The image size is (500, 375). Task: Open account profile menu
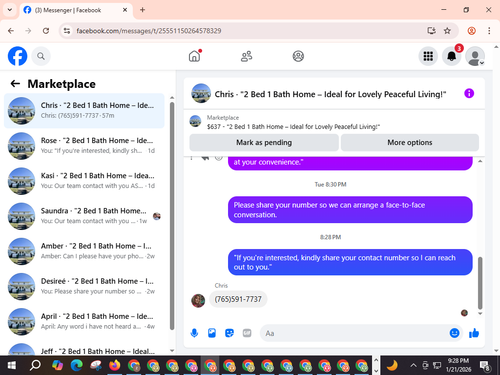[475, 56]
